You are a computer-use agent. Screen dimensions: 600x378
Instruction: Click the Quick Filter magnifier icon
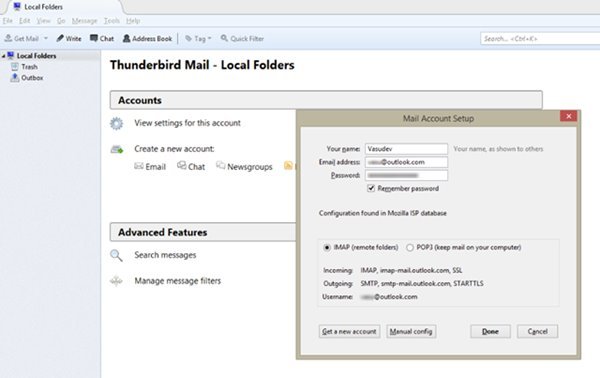coord(224,38)
